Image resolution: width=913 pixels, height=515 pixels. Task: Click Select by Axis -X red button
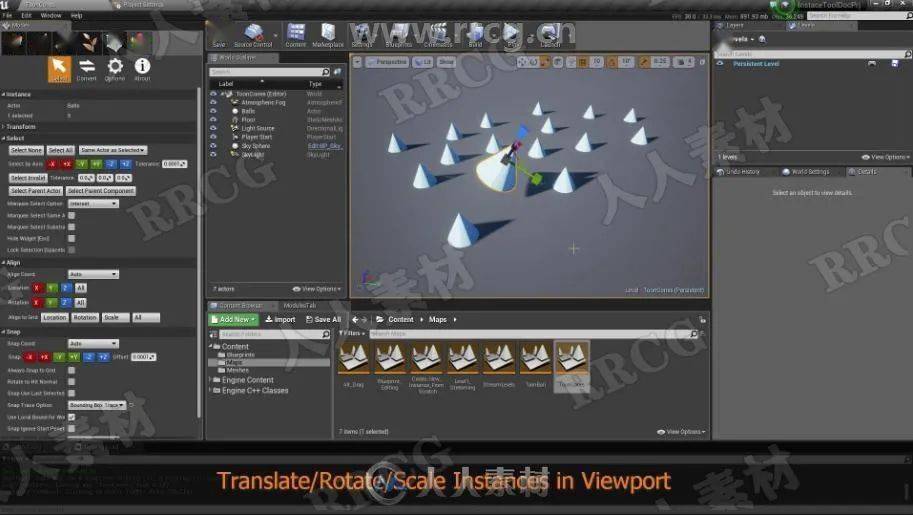pos(52,164)
